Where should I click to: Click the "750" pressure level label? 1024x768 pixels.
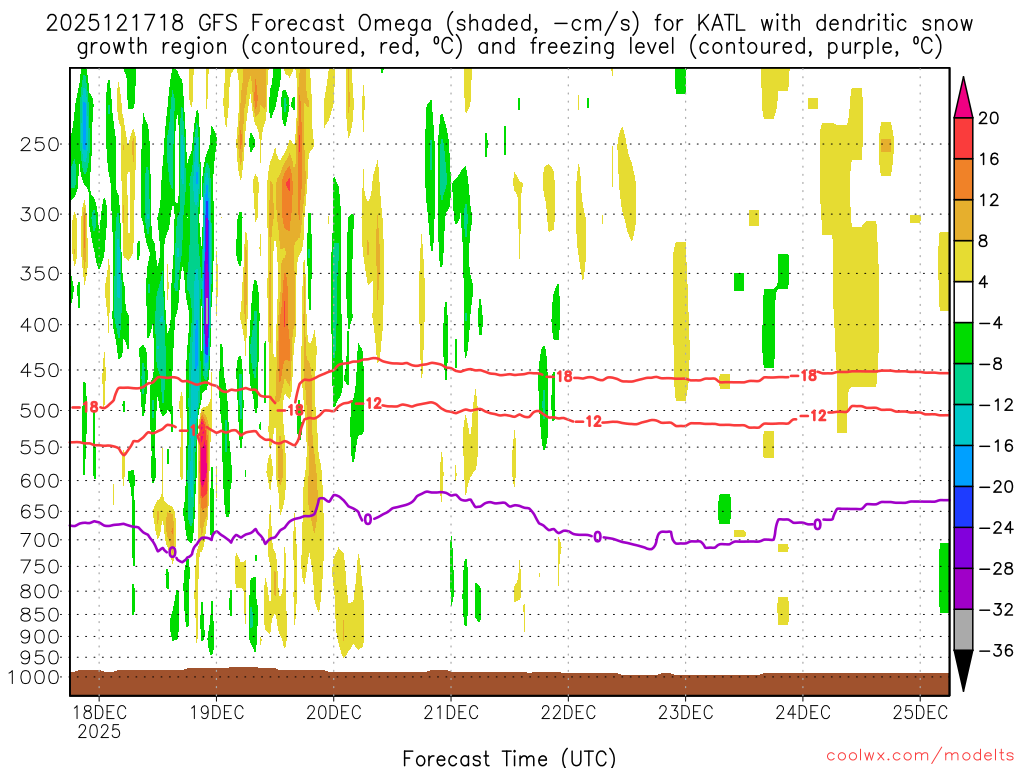pos(40,567)
